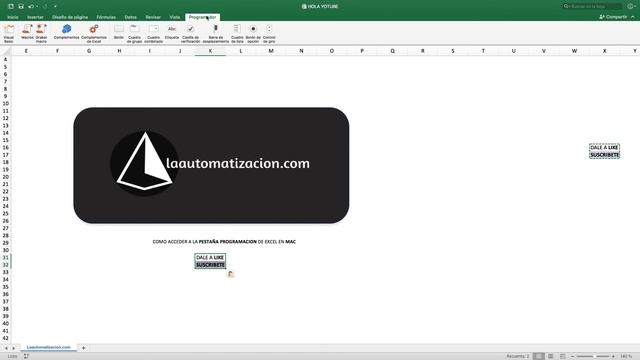640x360 pixels.
Task: Open the Datos tab
Action: 131,17
